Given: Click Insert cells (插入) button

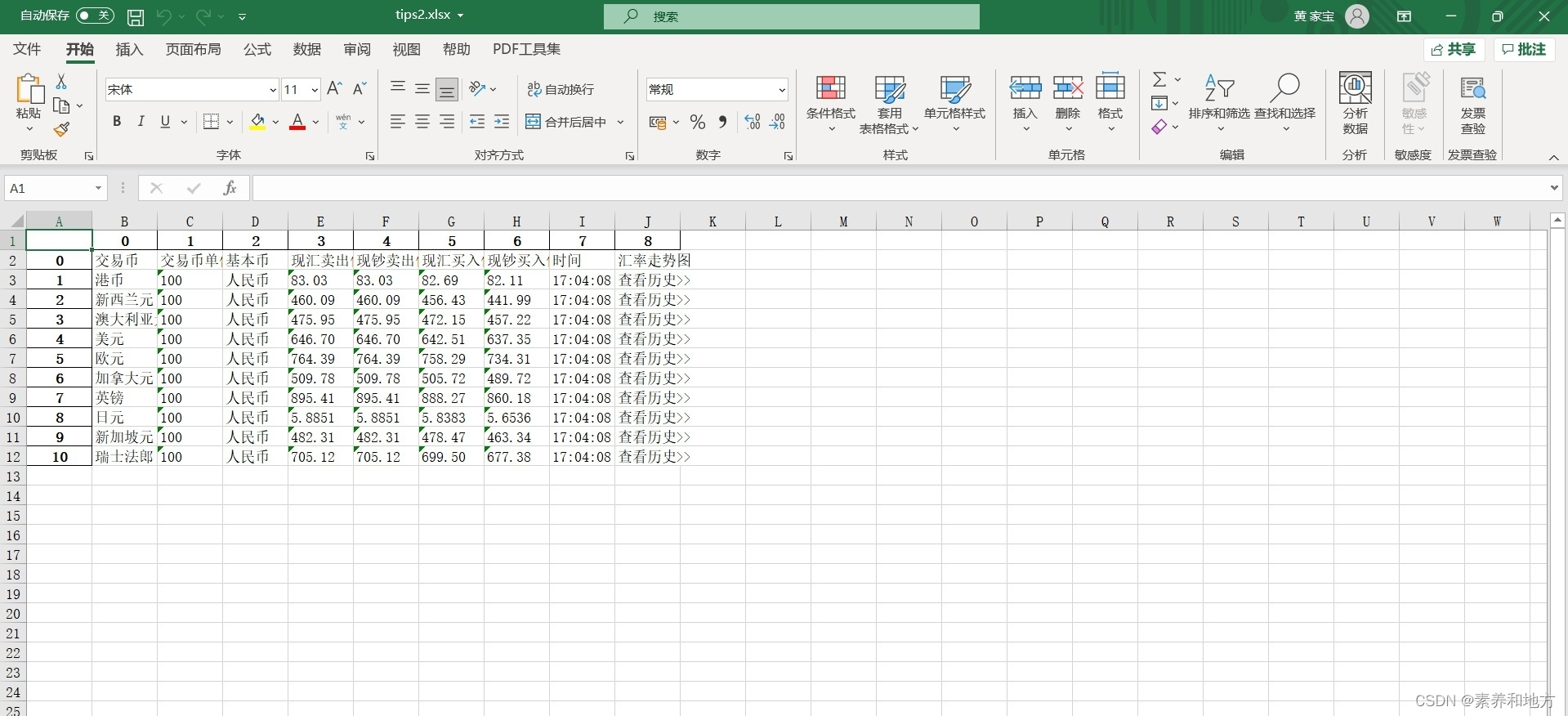Looking at the screenshot, I should click(1025, 104).
